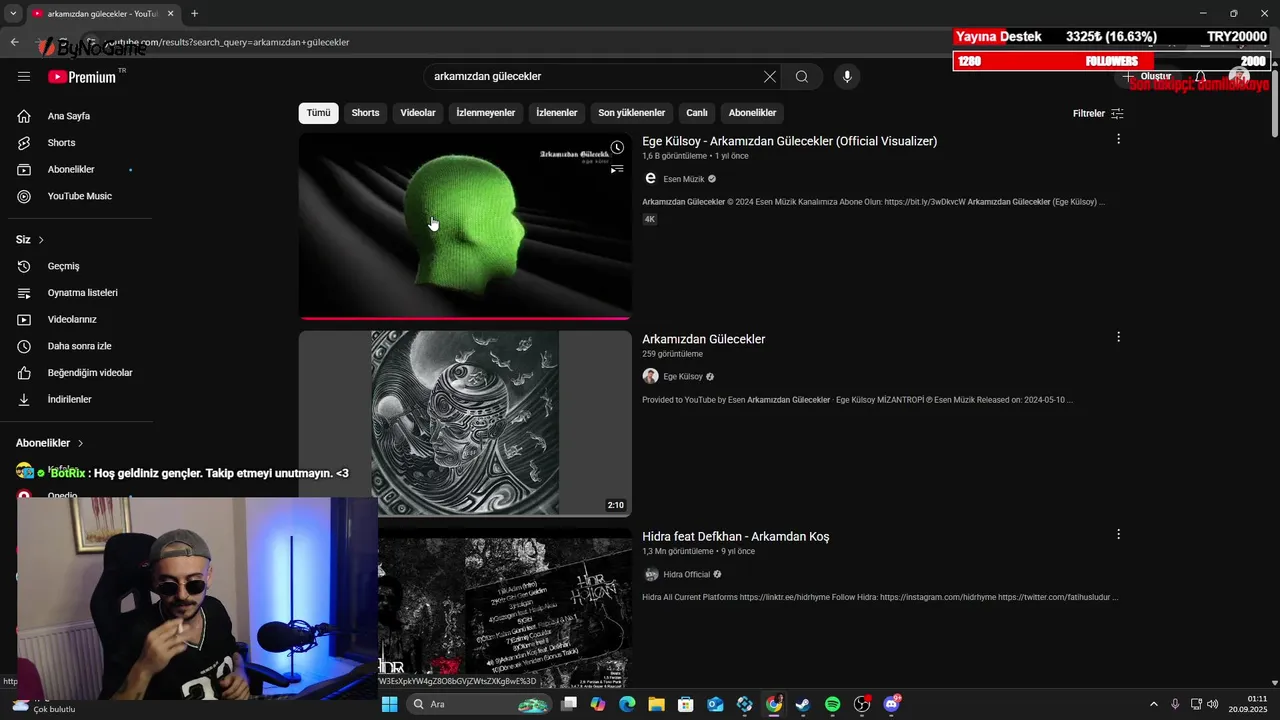1280x720 pixels.
Task: Select the Videolar filter chip
Action: point(418,113)
